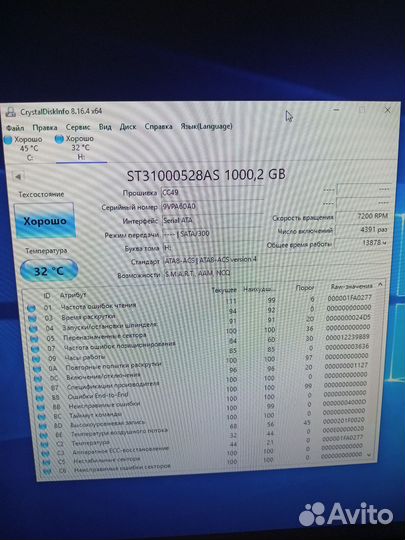Screen dimensions: 405x540
Task: Click the blue Хорошо health status button
Action: (44, 221)
